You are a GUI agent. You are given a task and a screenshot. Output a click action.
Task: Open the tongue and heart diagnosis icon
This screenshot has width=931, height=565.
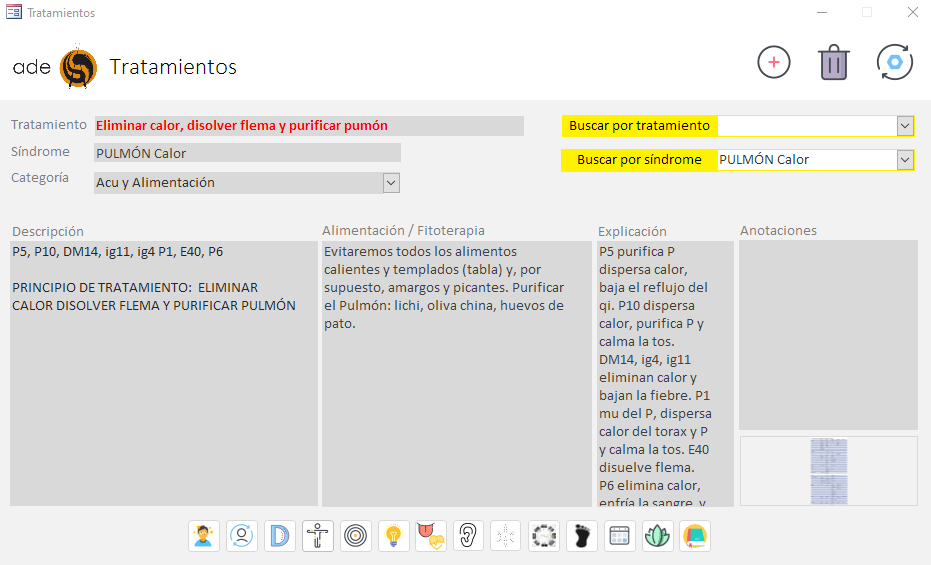pos(431,536)
